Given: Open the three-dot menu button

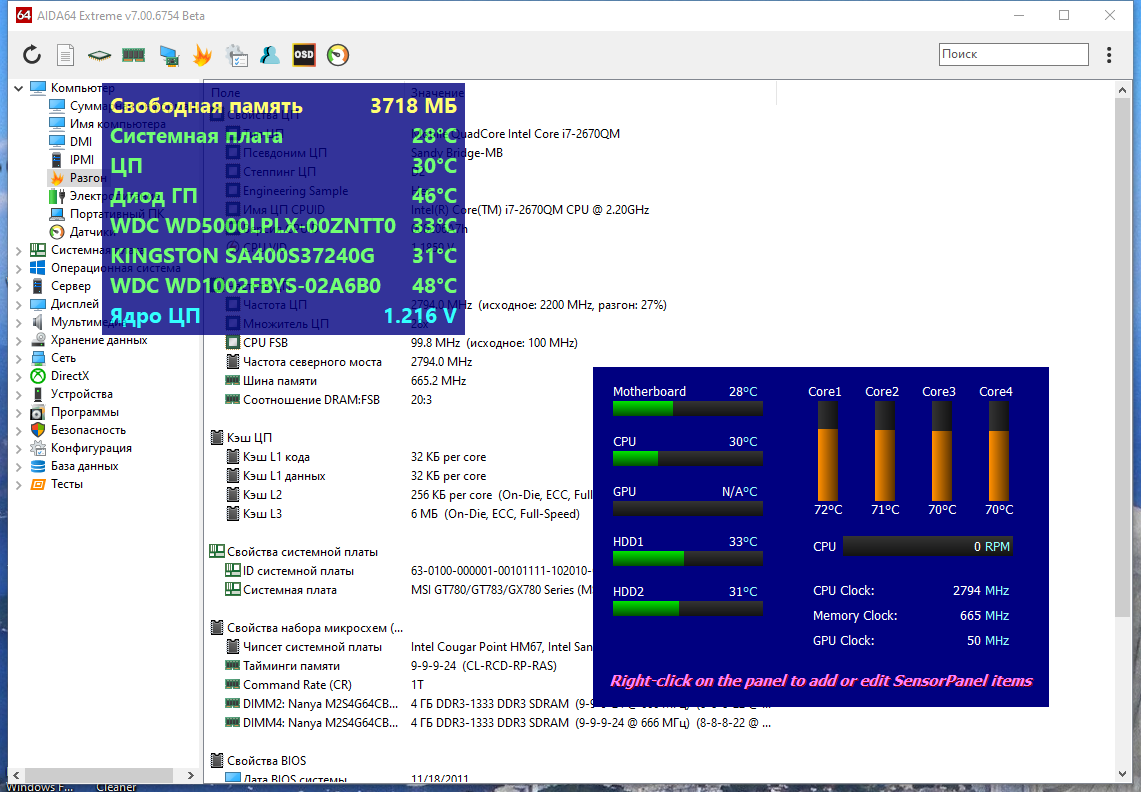Looking at the screenshot, I should pyautogui.click(x=1108, y=55).
